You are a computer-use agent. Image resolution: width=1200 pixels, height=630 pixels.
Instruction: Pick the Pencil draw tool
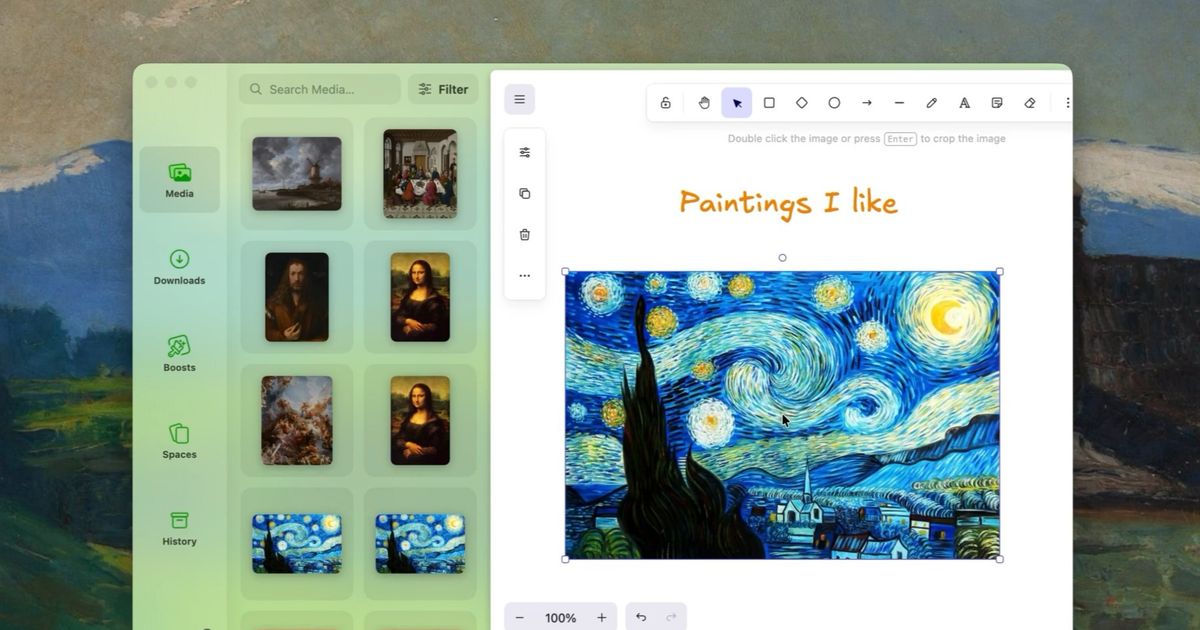pyautogui.click(x=932, y=103)
